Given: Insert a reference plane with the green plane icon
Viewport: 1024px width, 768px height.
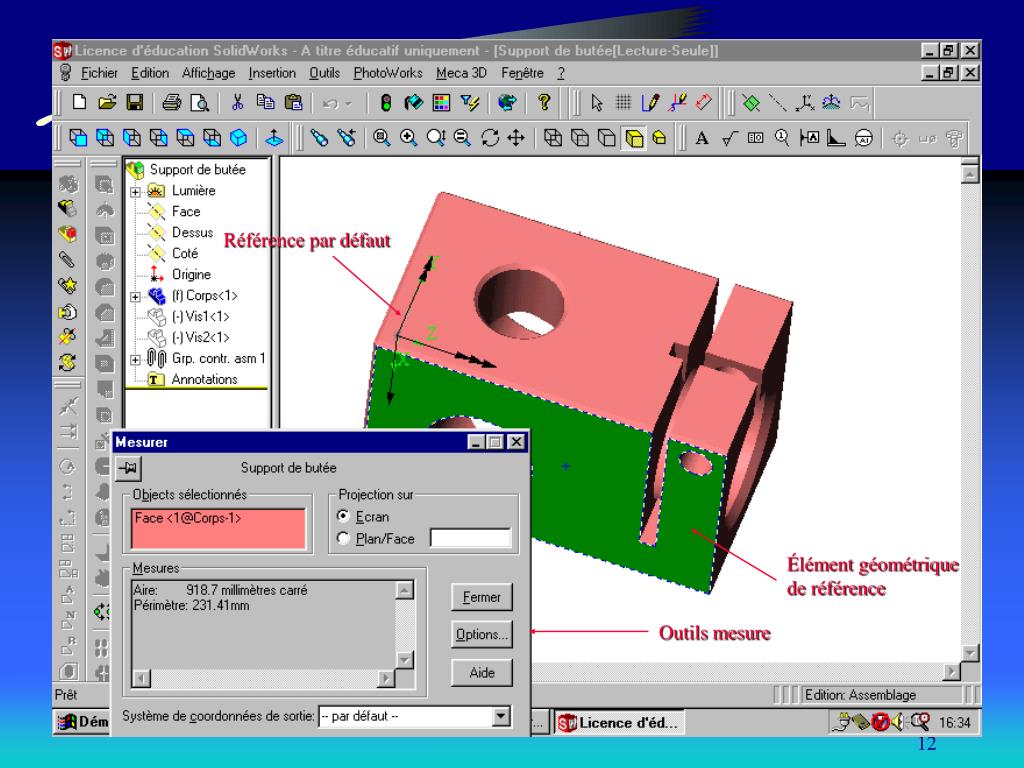Looking at the screenshot, I should 751,103.
